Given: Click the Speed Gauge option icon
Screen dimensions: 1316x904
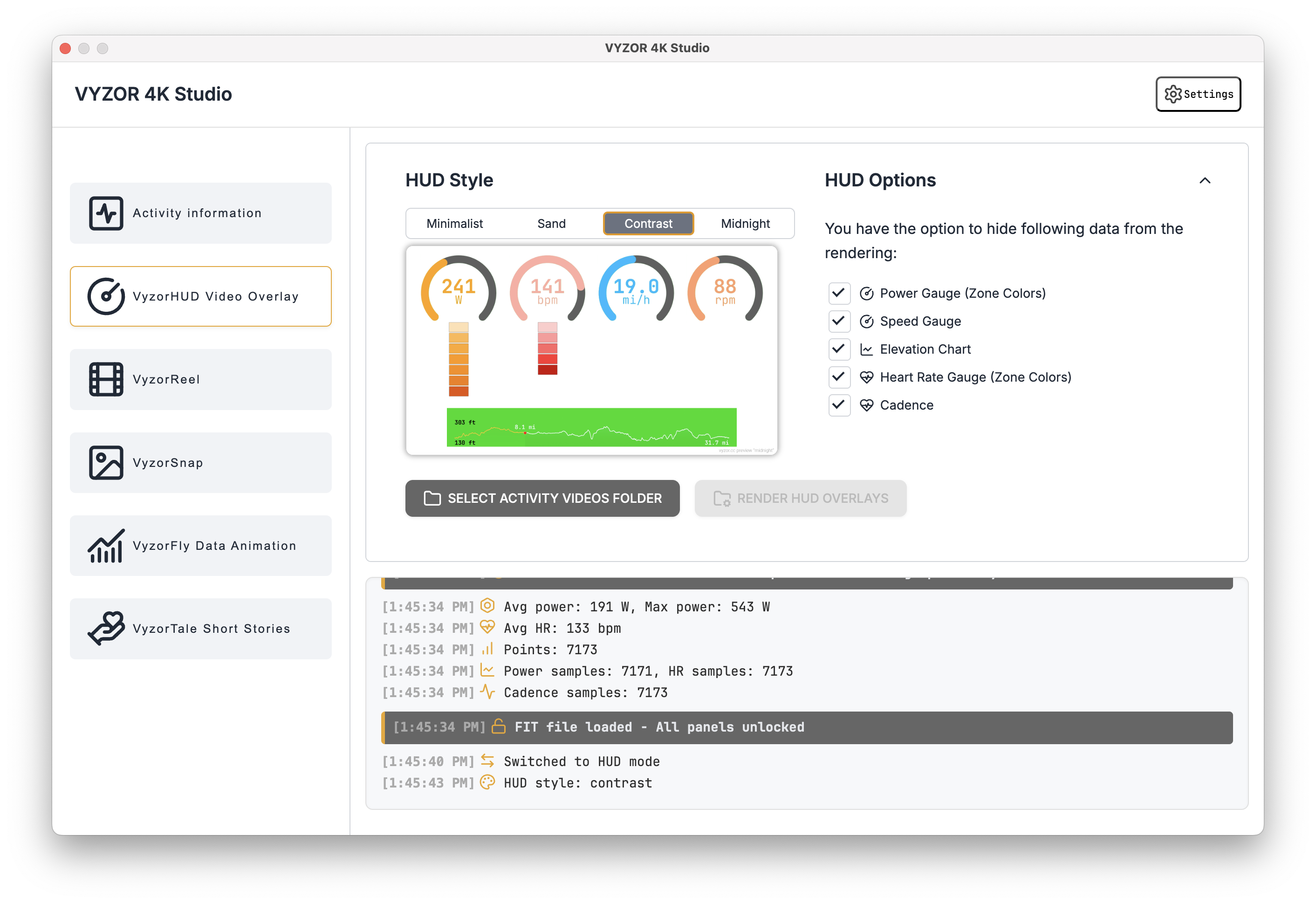Looking at the screenshot, I should pos(866,321).
